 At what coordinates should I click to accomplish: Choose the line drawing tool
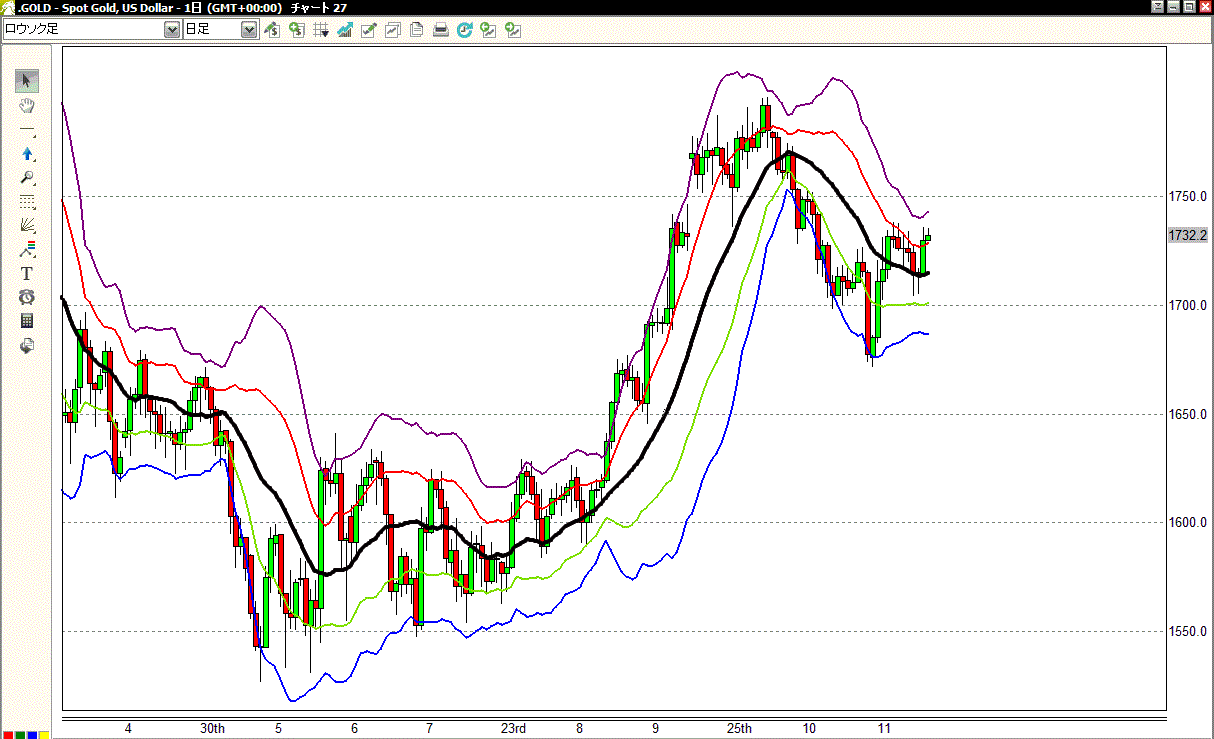[x=27, y=130]
